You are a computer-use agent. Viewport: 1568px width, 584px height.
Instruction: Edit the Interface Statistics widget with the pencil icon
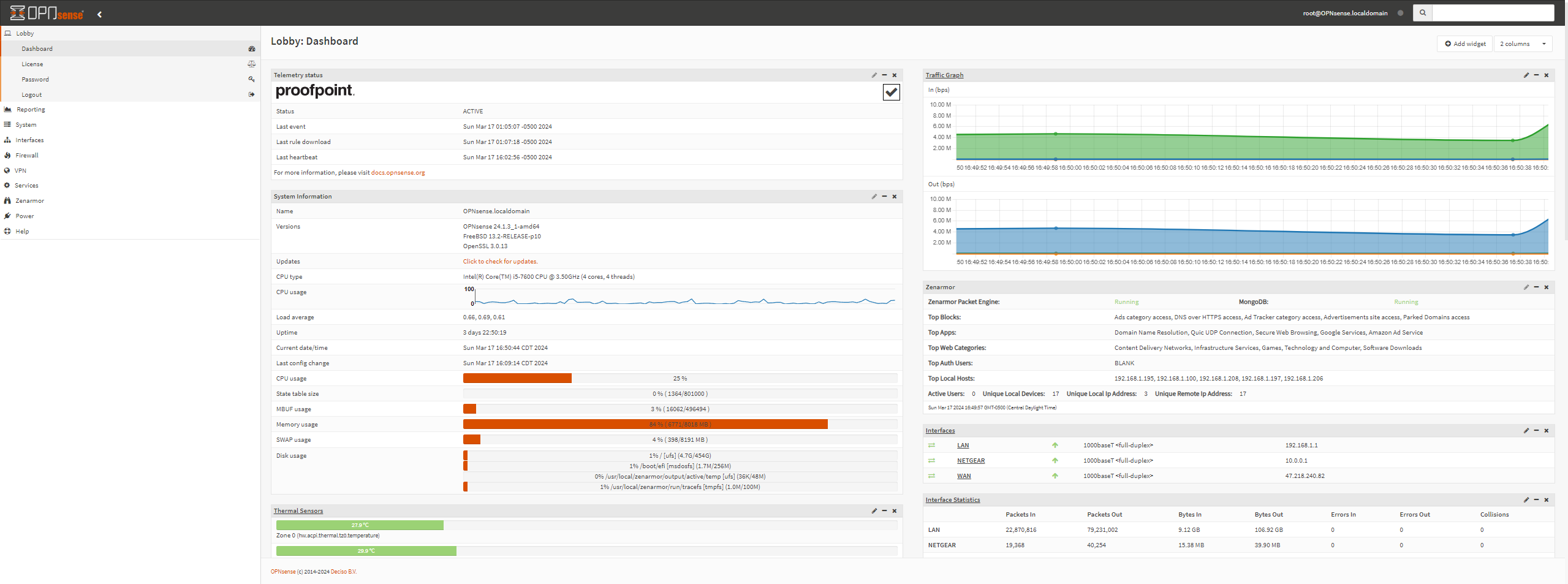coord(1526,500)
